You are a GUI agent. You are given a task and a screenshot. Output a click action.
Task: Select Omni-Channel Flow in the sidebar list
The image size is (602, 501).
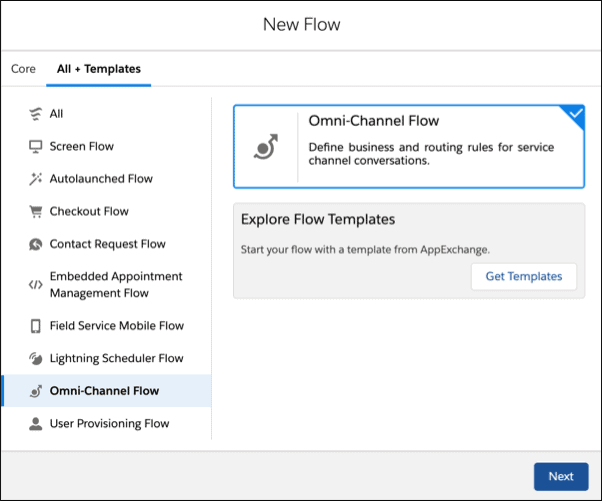click(104, 391)
